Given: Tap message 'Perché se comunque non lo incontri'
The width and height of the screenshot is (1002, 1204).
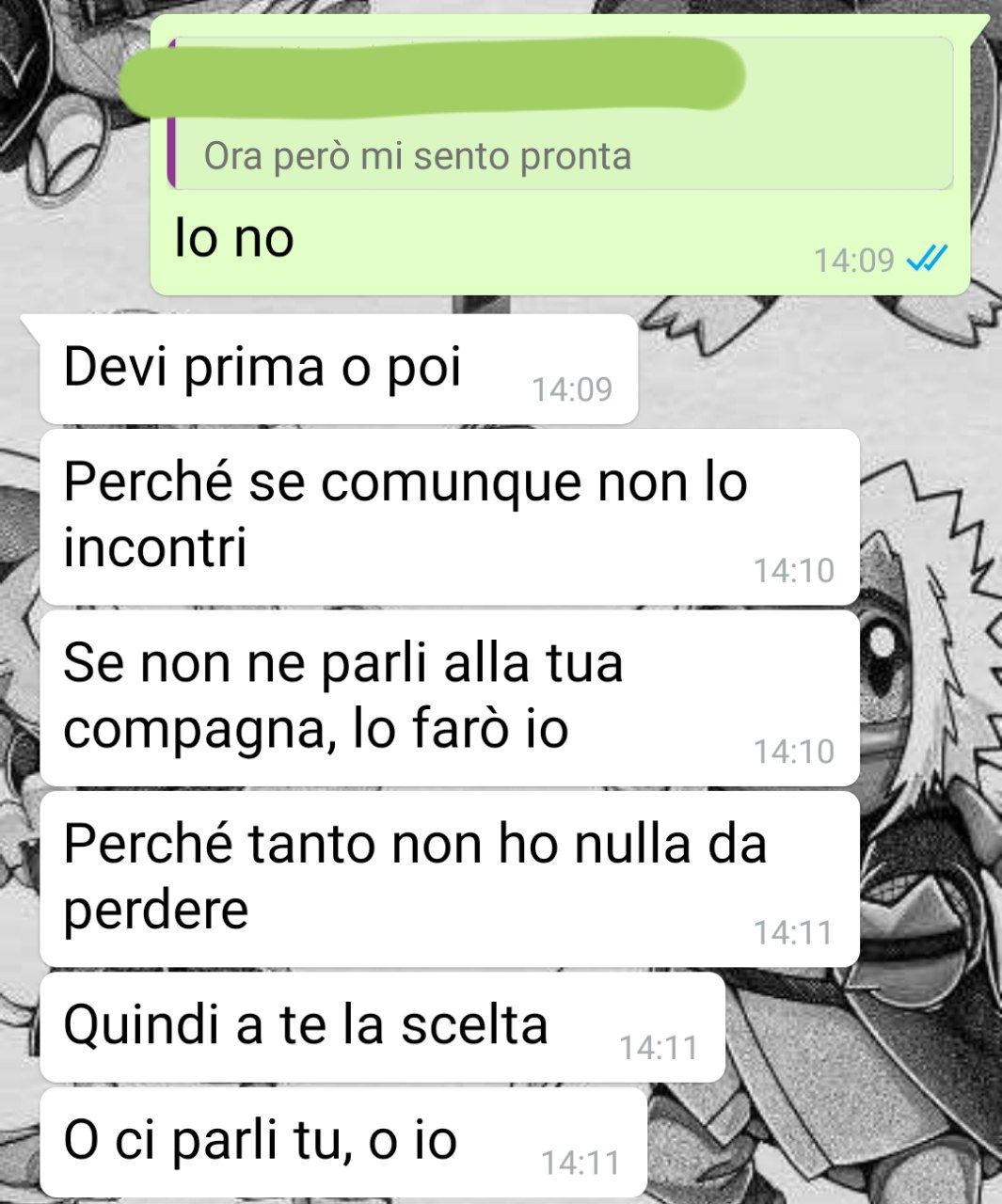Looking at the screenshot, I should (x=450, y=516).
